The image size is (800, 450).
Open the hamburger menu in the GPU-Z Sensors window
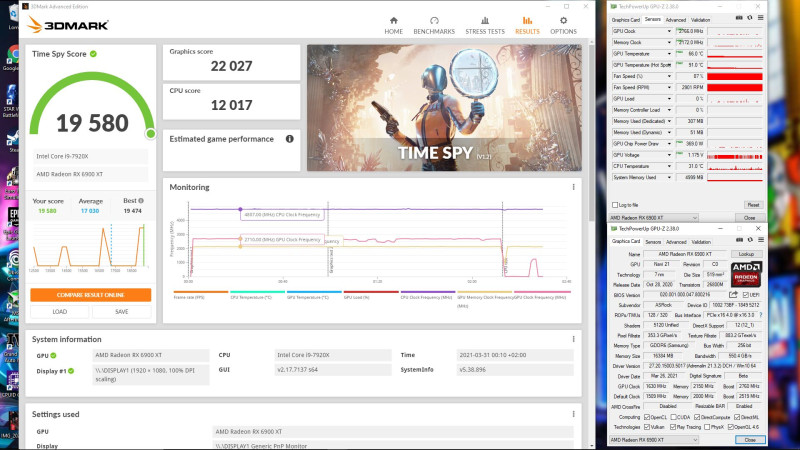[x=760, y=18]
